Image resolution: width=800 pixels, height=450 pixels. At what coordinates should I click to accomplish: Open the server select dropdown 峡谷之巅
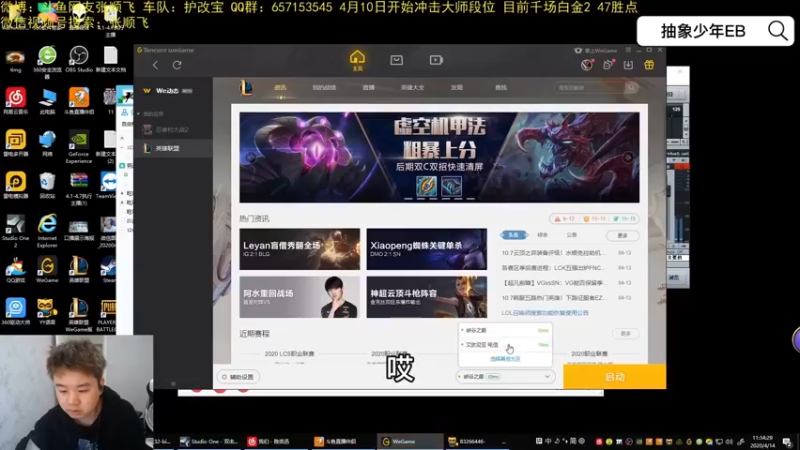click(505, 377)
